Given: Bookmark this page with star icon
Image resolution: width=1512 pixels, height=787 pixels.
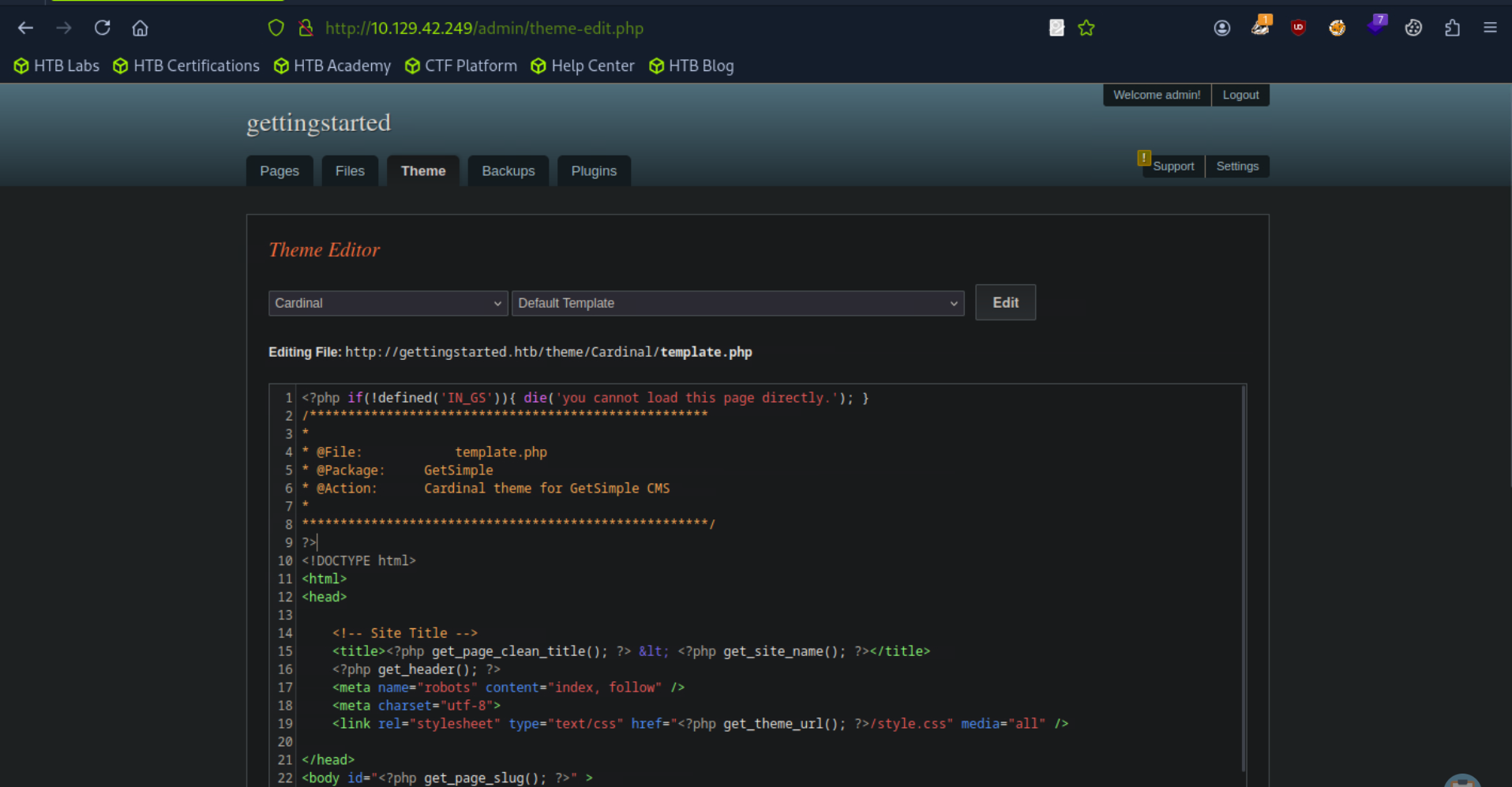Looking at the screenshot, I should [x=1086, y=28].
